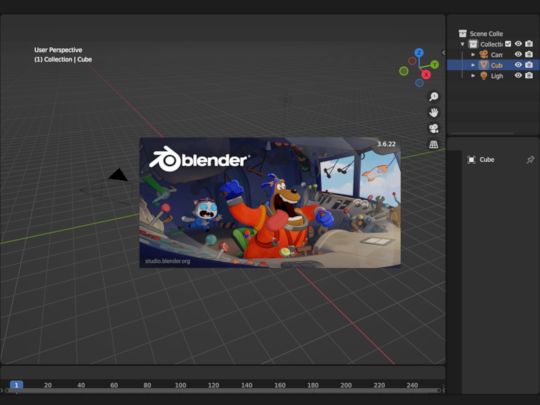Click the current frame 1 marker

(x=16, y=385)
